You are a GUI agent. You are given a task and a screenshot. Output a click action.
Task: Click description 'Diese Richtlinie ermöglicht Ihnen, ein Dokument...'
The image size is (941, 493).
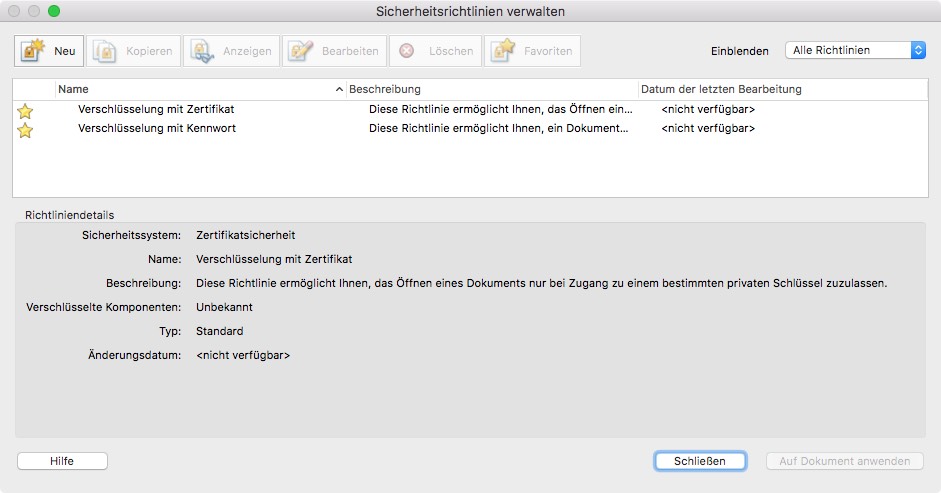(x=499, y=128)
